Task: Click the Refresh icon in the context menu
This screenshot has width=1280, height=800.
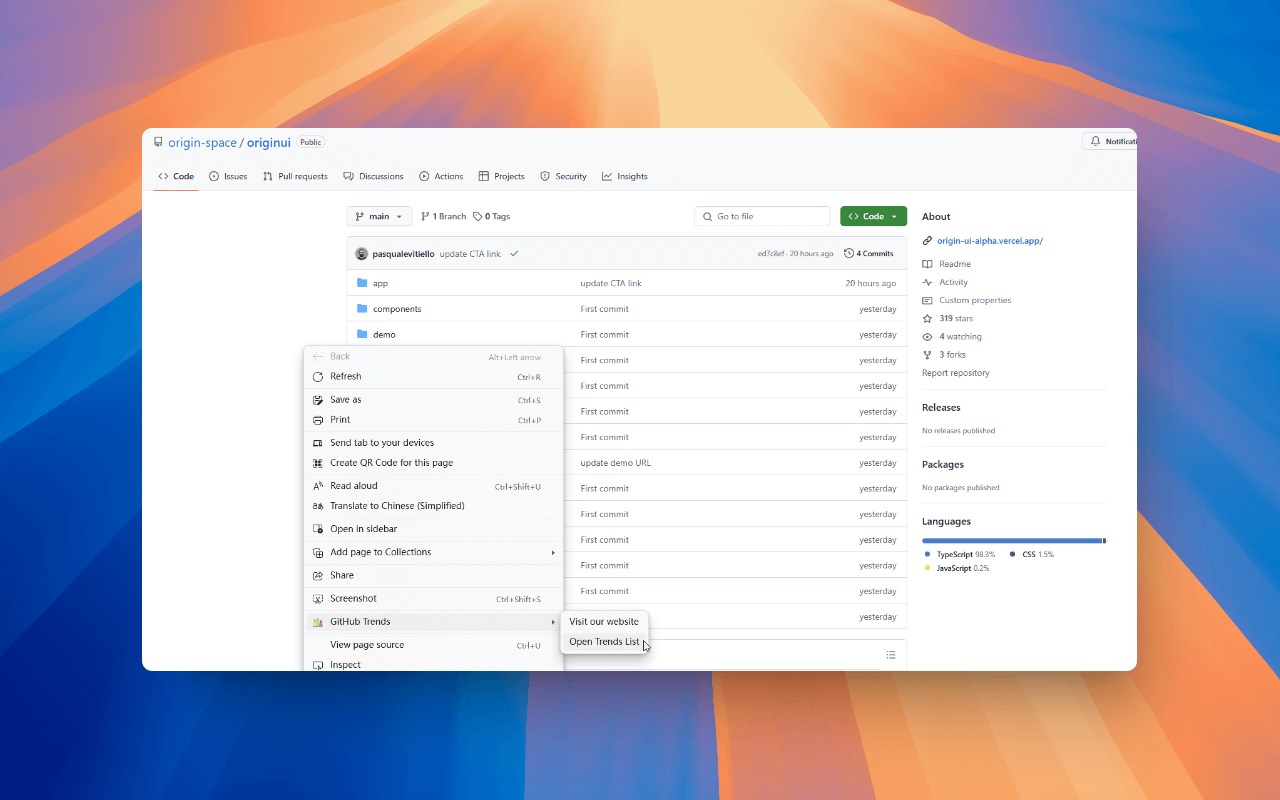Action: pos(318,377)
